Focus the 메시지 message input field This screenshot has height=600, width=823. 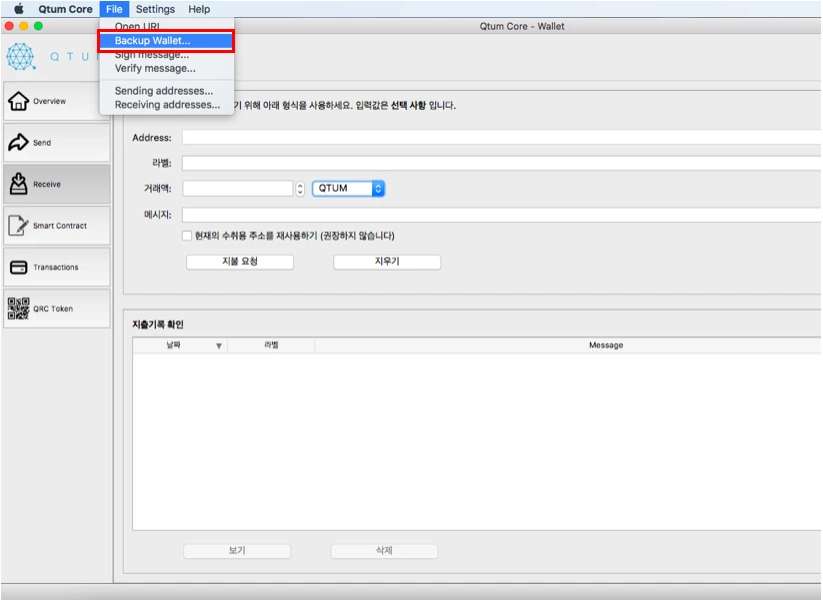click(502, 215)
